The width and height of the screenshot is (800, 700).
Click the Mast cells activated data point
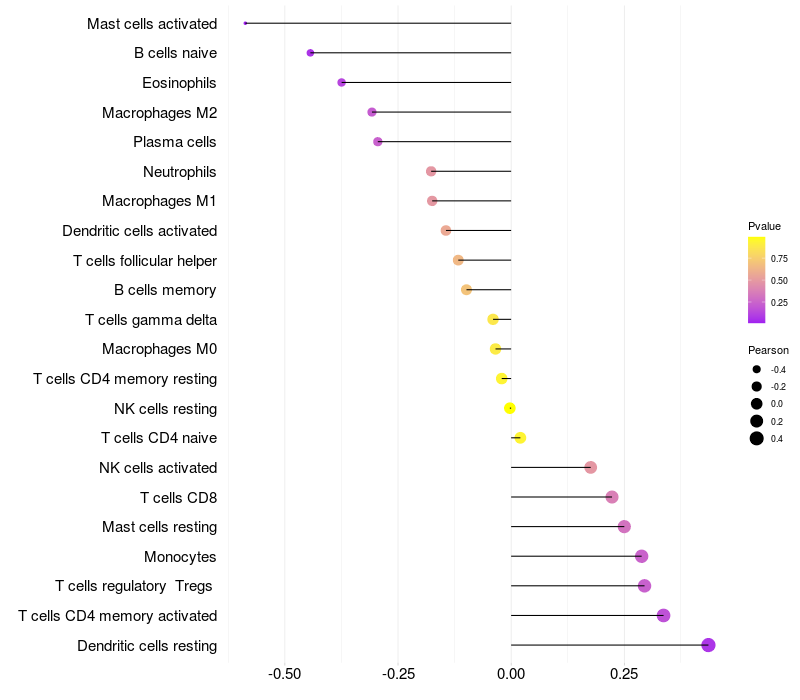pos(245,23)
